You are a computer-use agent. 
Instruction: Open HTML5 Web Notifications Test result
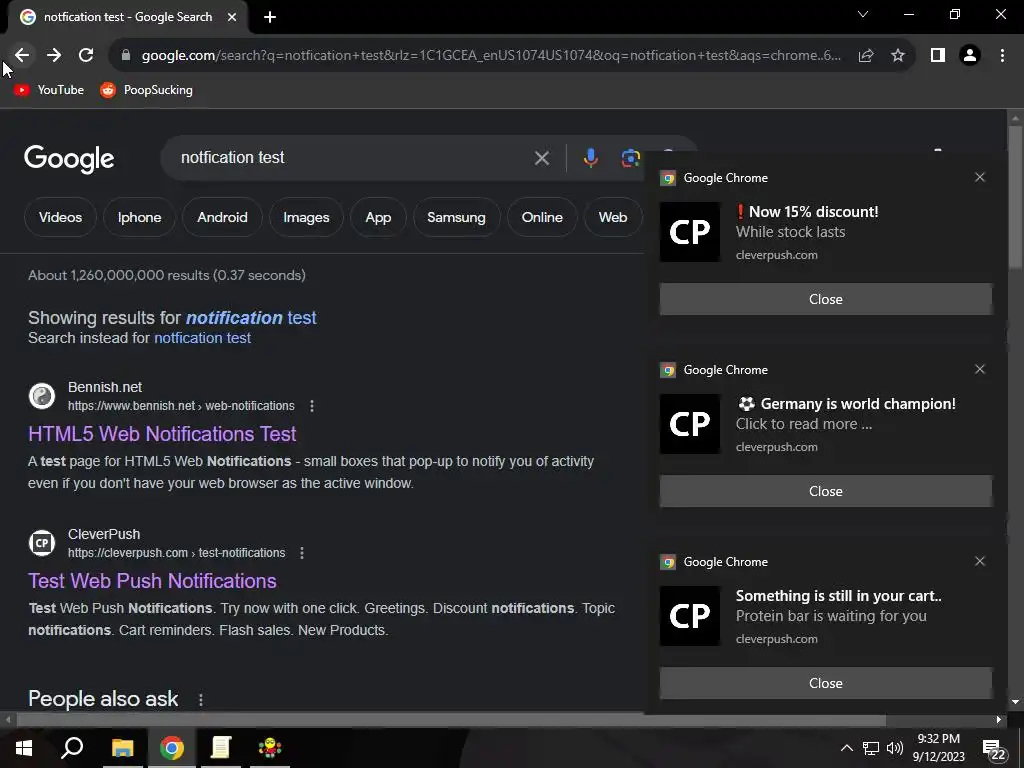[x=162, y=434]
